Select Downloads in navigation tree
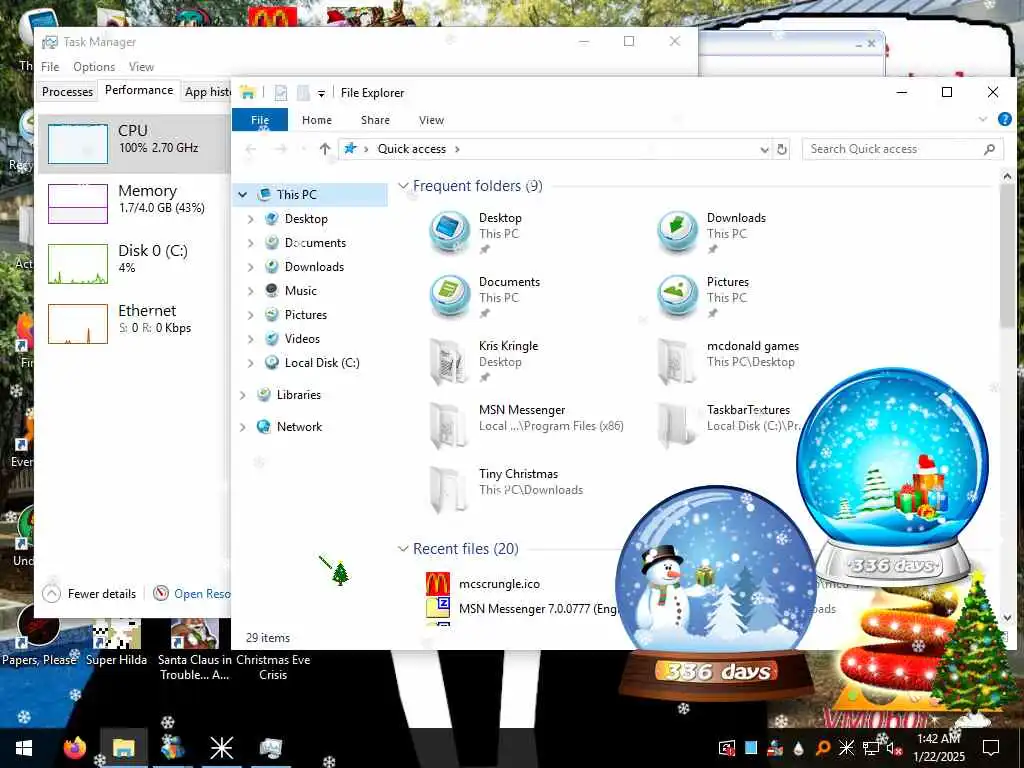 pyautogui.click(x=314, y=267)
